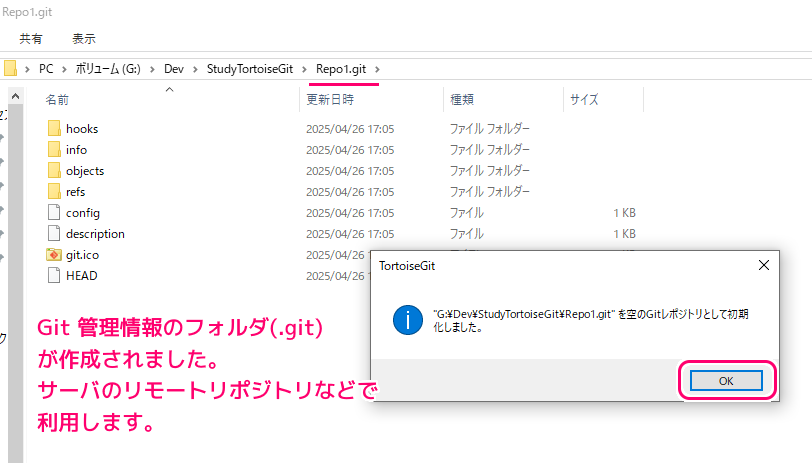This screenshot has width=812, height=463.
Task: Select the info folder icon
Action: coord(54,150)
